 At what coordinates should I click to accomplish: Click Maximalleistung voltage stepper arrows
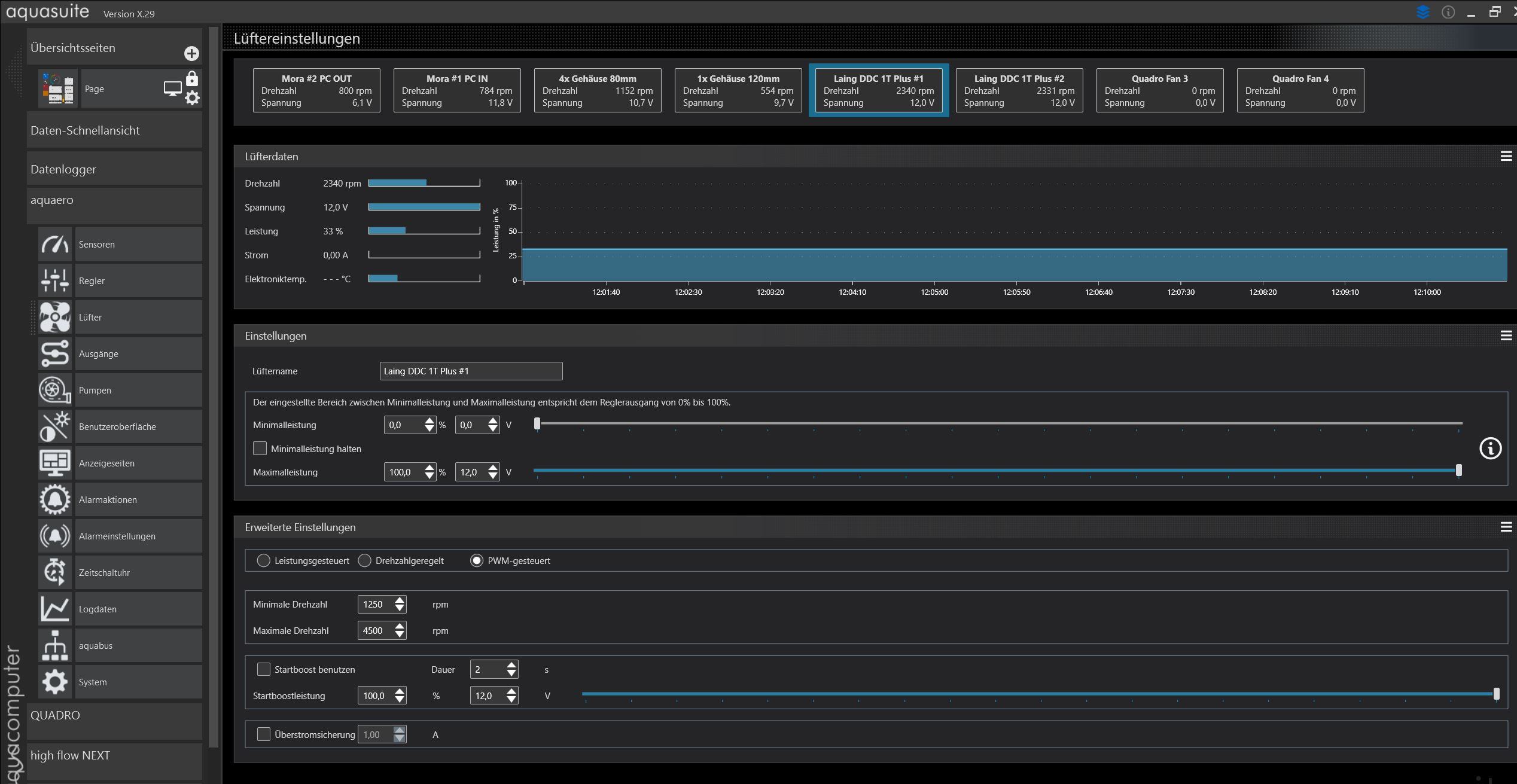click(493, 472)
